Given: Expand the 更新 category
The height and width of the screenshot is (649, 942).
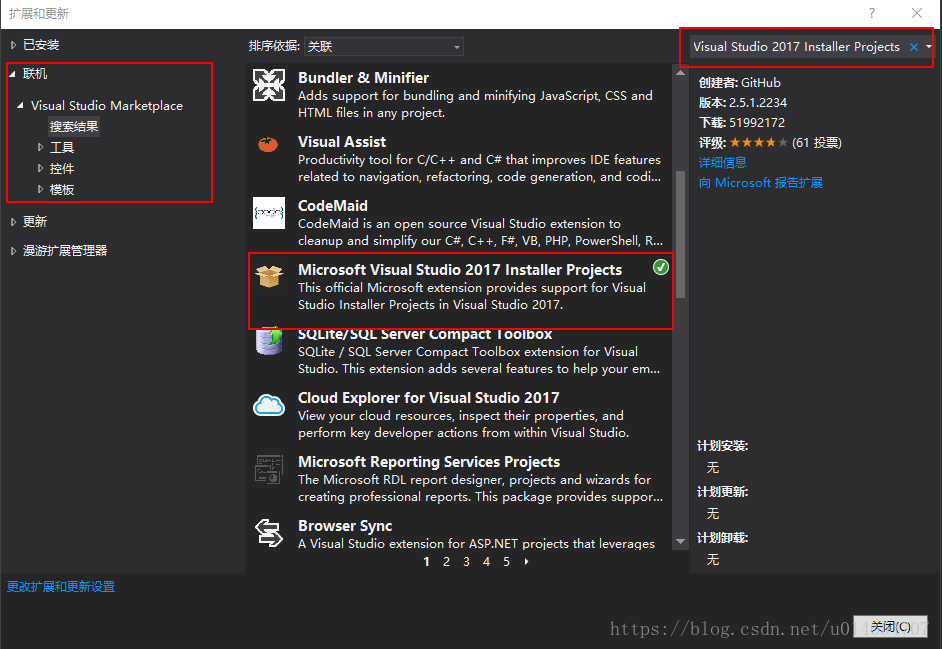Looking at the screenshot, I should 13,222.
